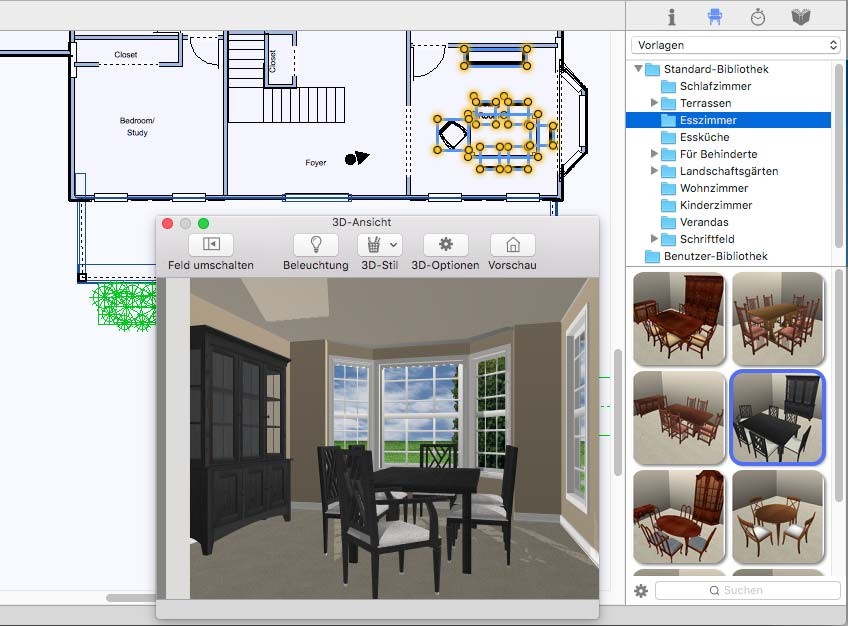
Task: Click the floor plan horizontal scrollbar
Action: (131, 598)
